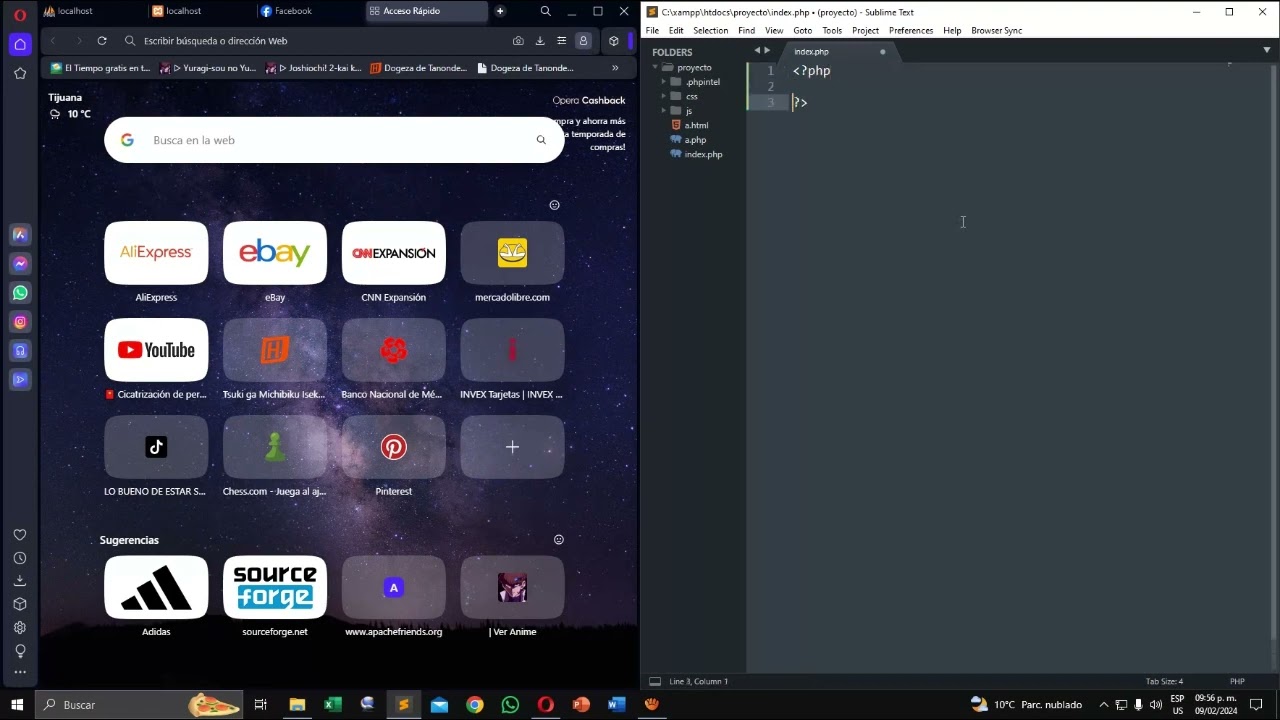Reload the page in Opera
Screen dimensions: 1280x720
(102, 41)
